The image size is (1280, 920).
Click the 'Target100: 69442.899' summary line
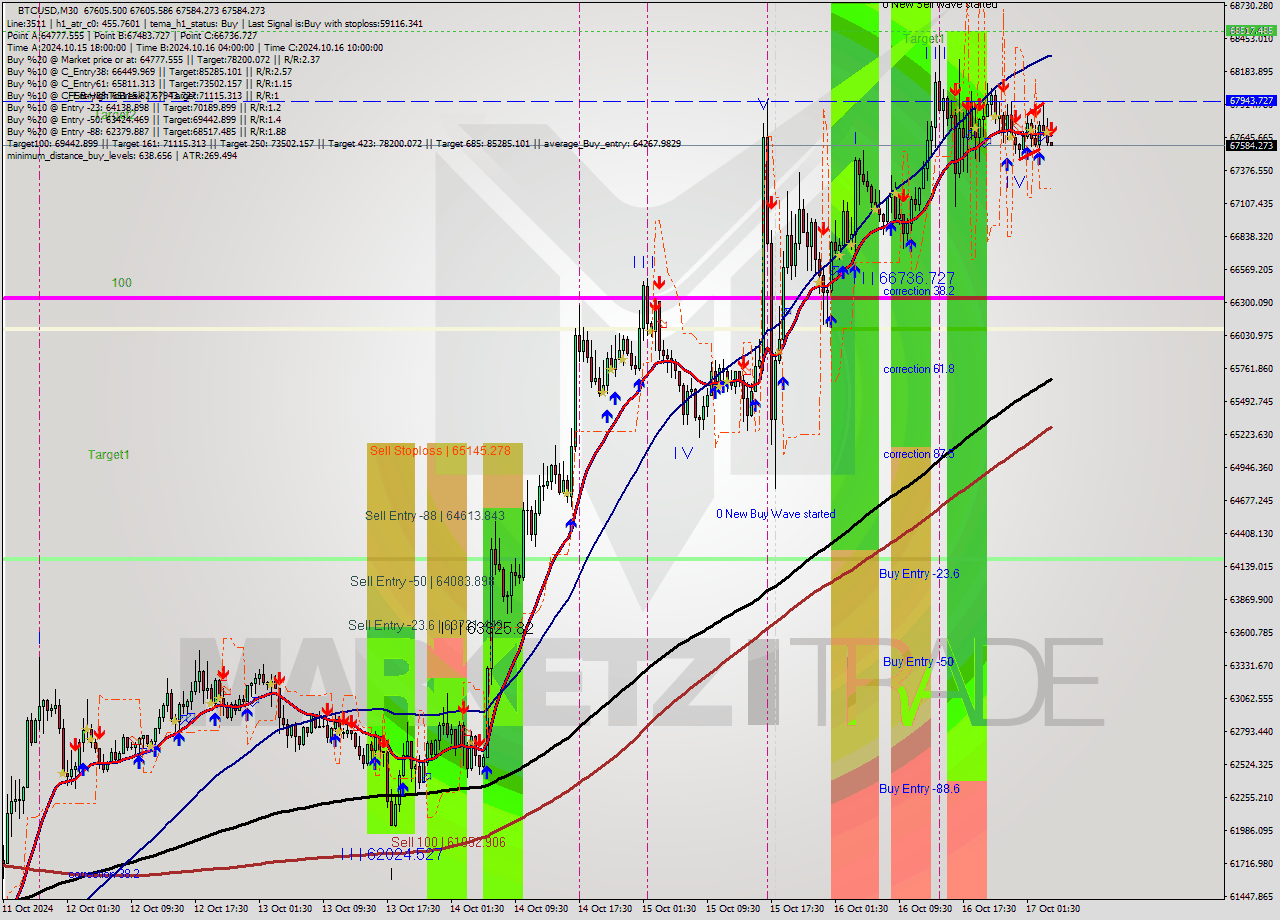(343, 143)
